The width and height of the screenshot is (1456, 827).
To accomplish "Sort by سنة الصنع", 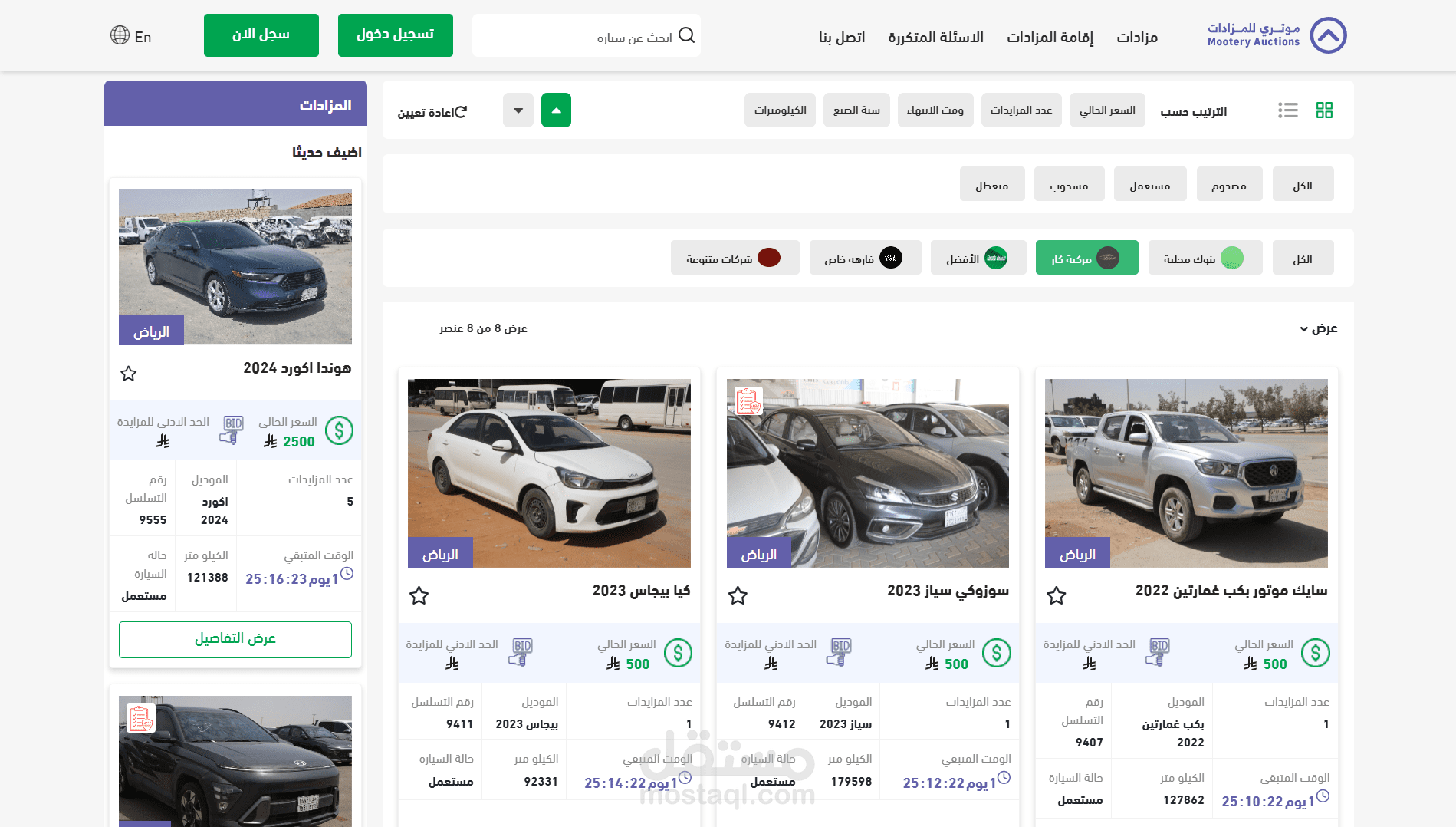I will (856, 110).
